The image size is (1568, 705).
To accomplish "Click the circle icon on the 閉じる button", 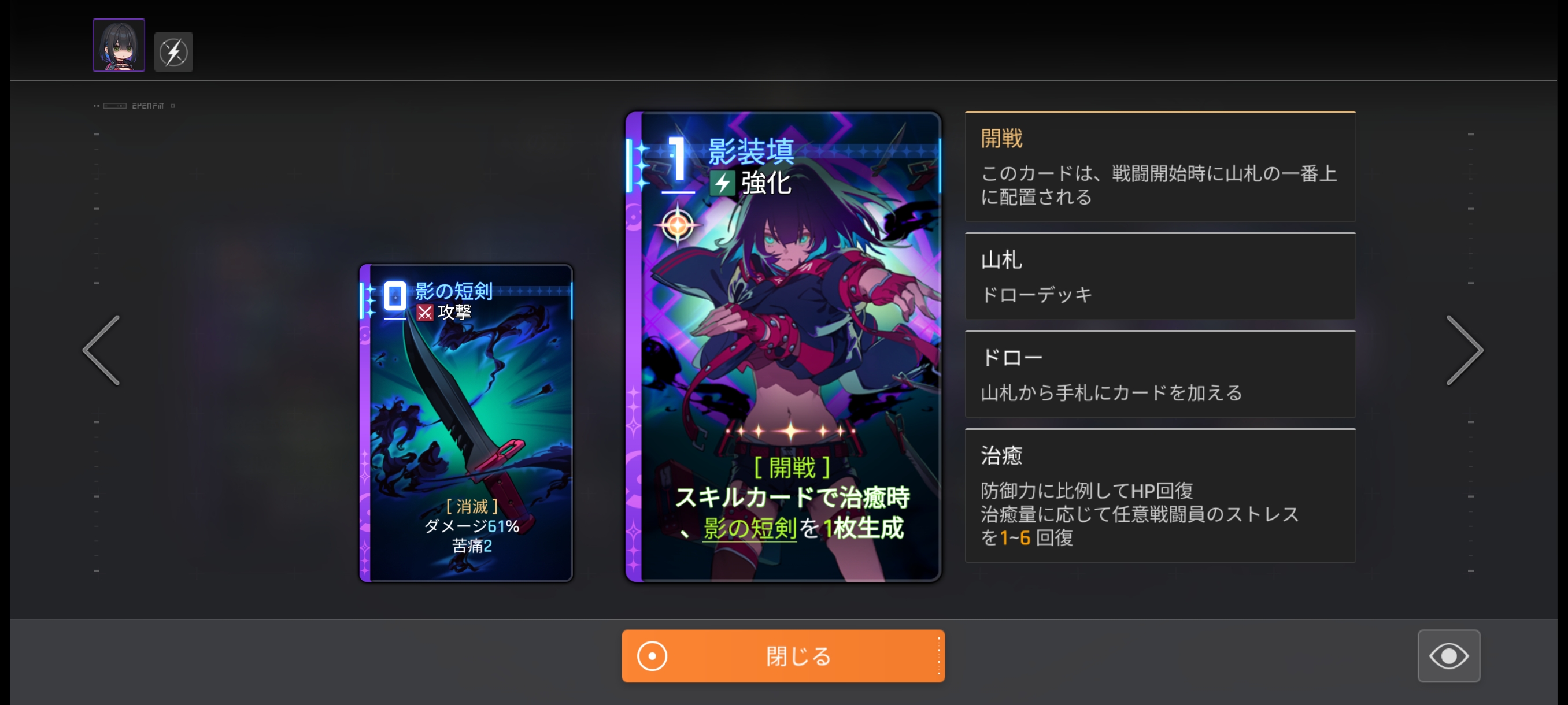I will (652, 656).
